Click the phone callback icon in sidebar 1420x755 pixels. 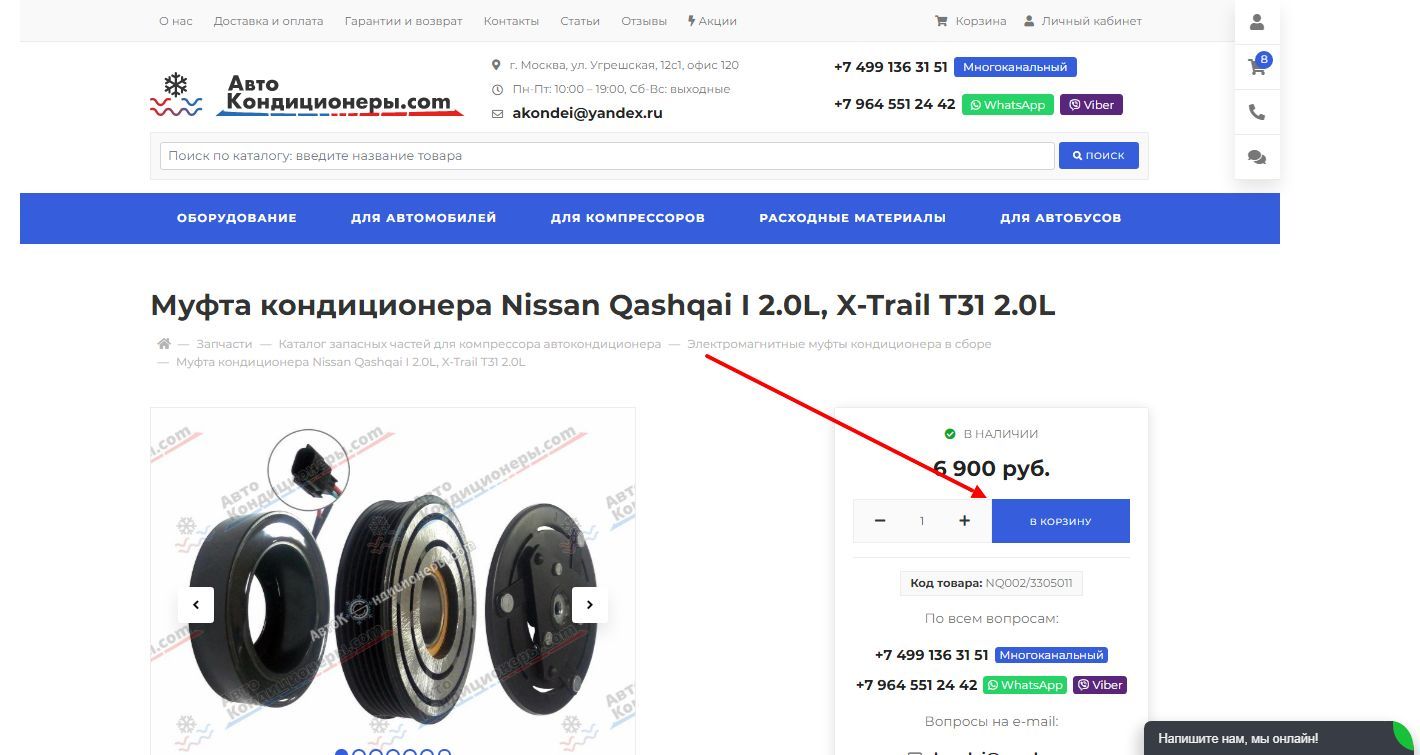pyautogui.click(x=1257, y=112)
